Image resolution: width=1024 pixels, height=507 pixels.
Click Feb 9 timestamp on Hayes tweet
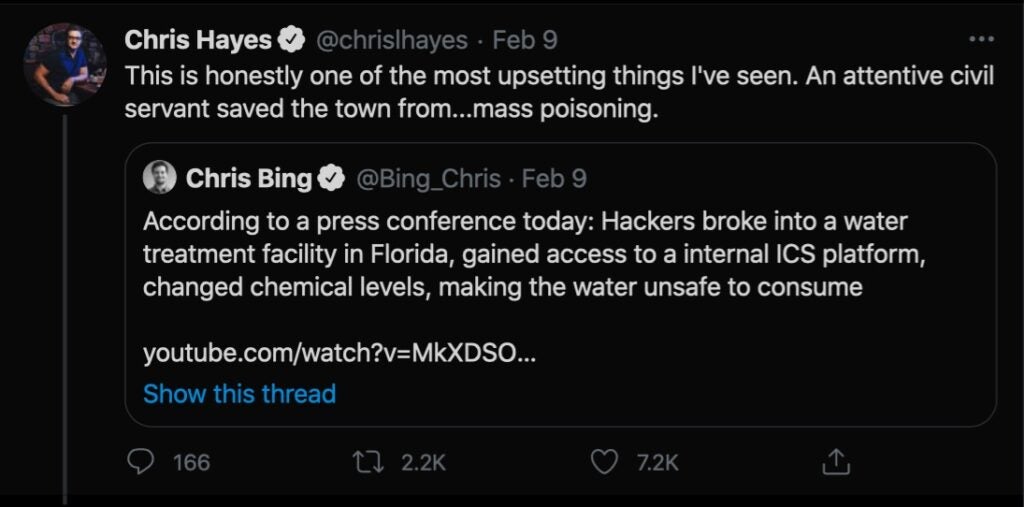click(523, 41)
